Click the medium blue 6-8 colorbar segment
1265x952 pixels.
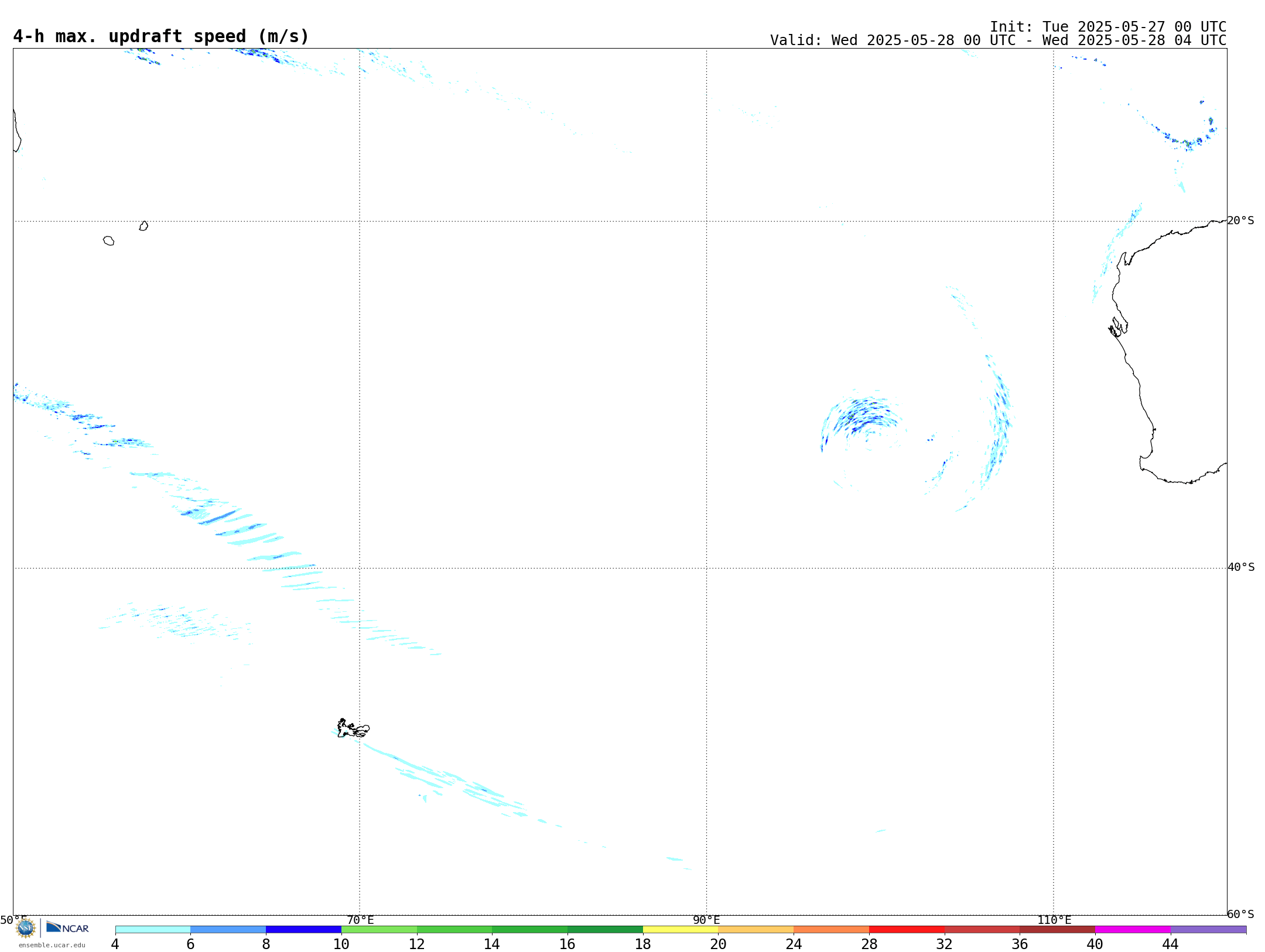(228, 930)
